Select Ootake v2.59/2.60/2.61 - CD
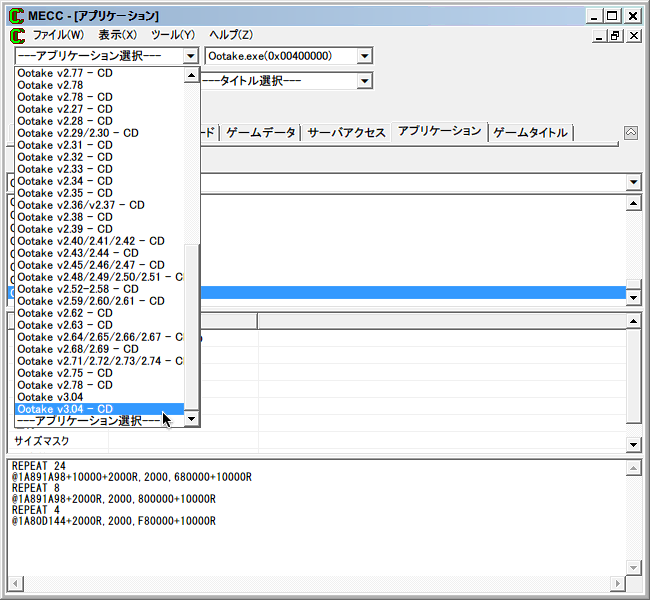This screenshot has height=600, width=650. point(99,301)
